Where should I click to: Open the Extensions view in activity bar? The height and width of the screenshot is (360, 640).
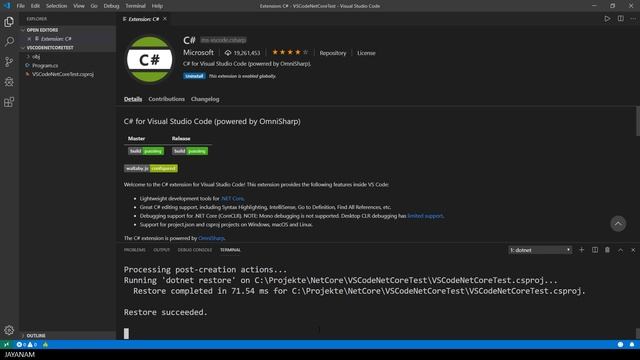pyautogui.click(x=9, y=102)
